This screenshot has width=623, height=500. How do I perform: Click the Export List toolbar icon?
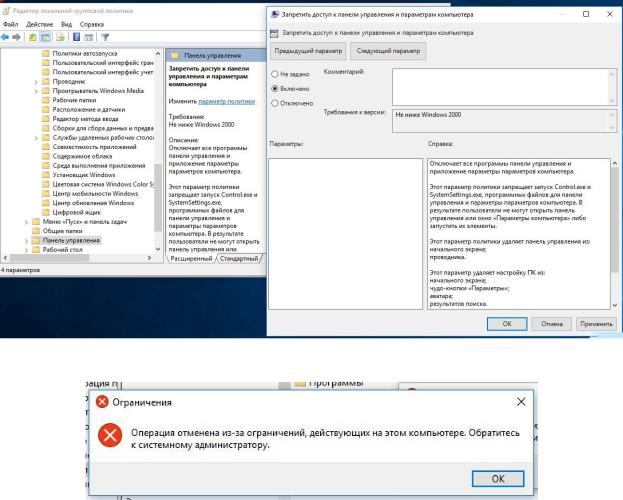click(60, 37)
